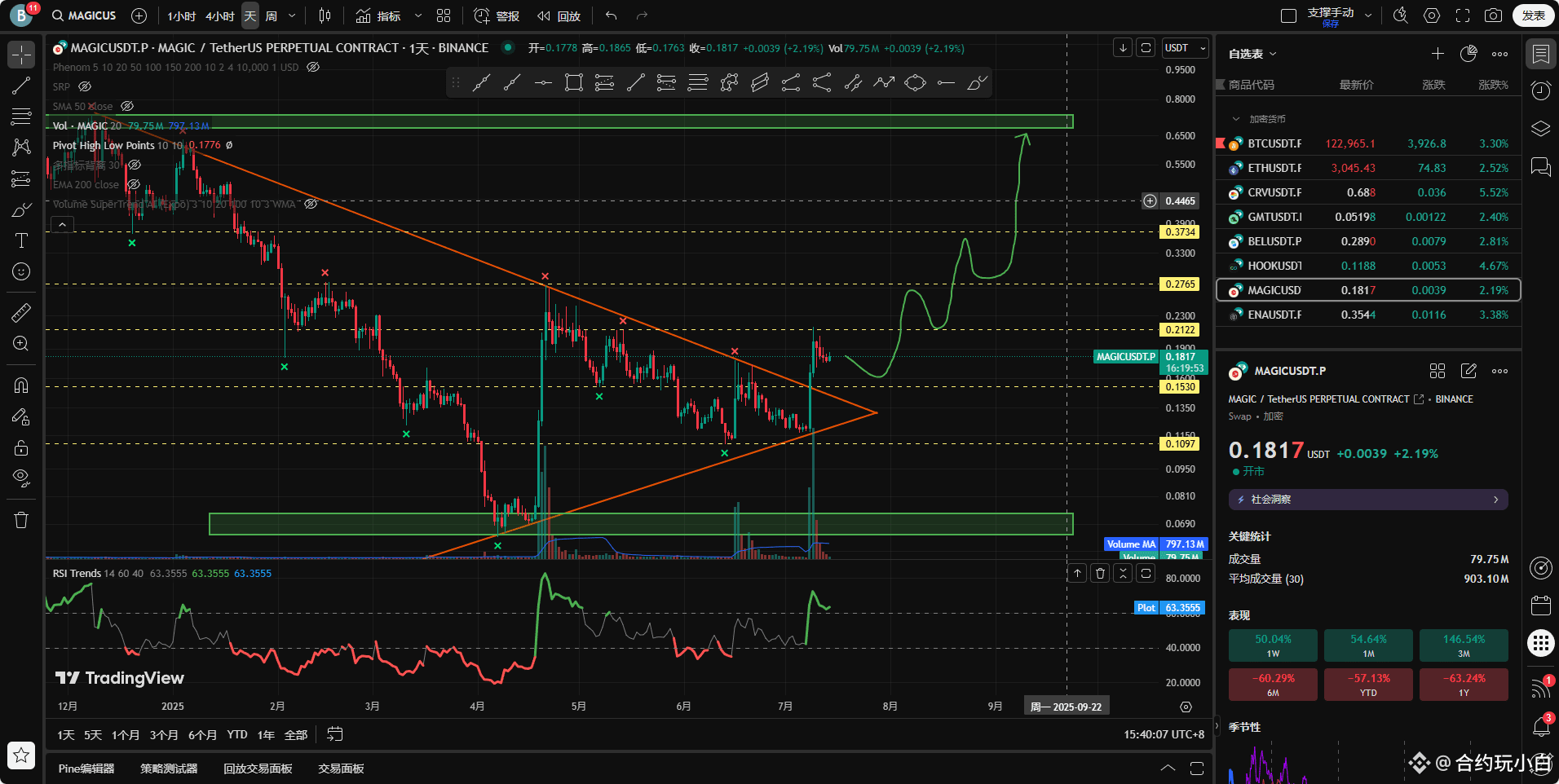Screen dimensions: 1559x784
Task: Open the quick search lightning icon
Action: click(x=1401, y=15)
